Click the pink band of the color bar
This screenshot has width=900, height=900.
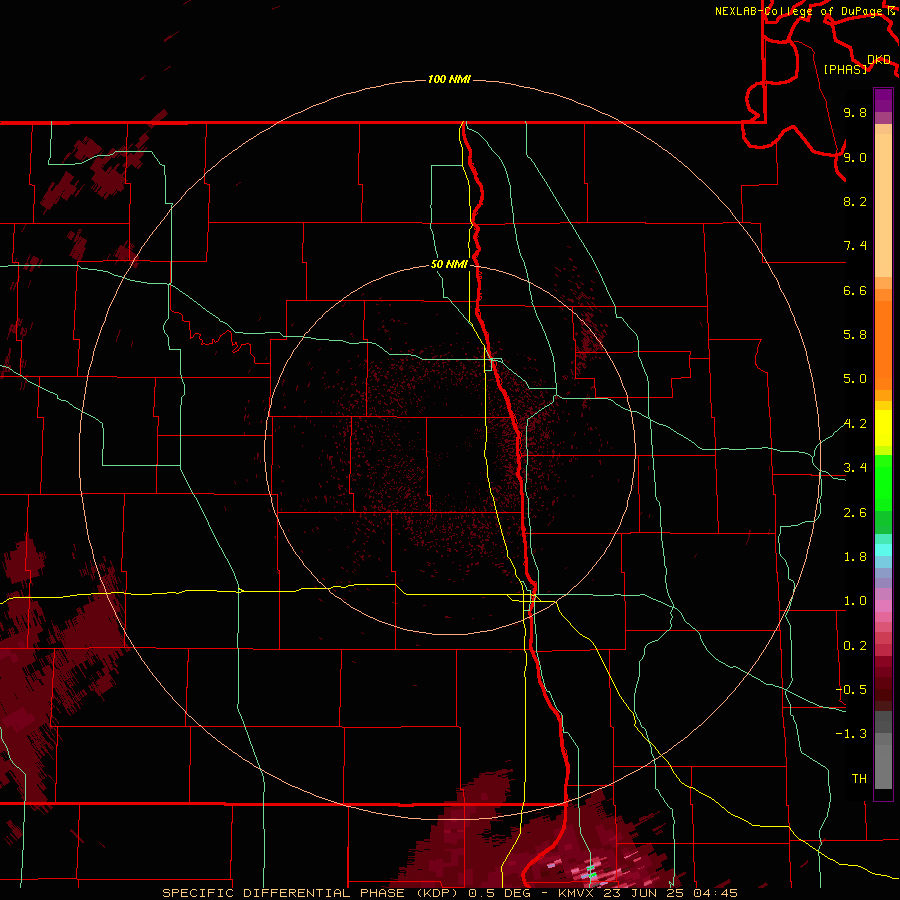coord(883,606)
